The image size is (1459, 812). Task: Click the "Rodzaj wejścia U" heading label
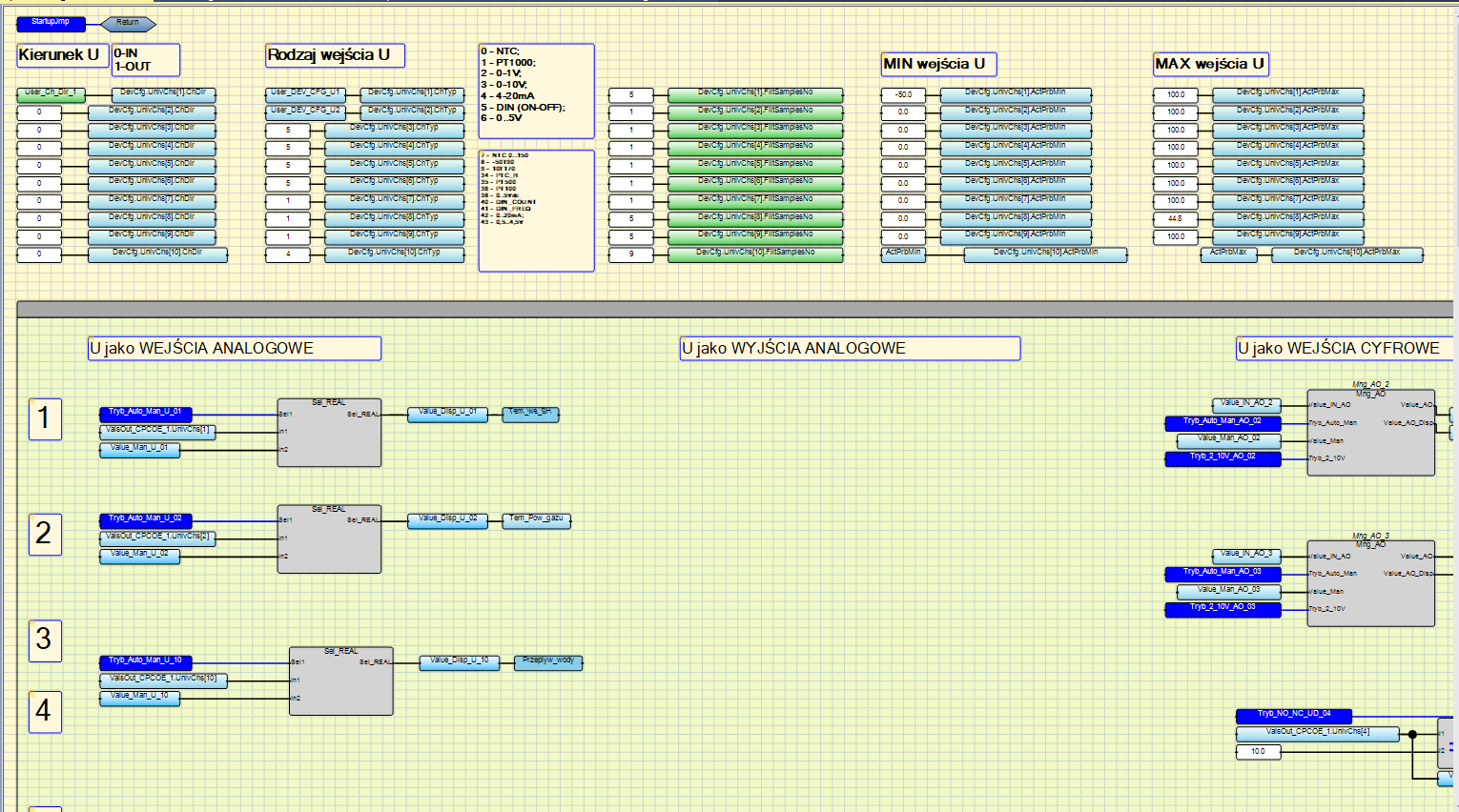(x=335, y=55)
